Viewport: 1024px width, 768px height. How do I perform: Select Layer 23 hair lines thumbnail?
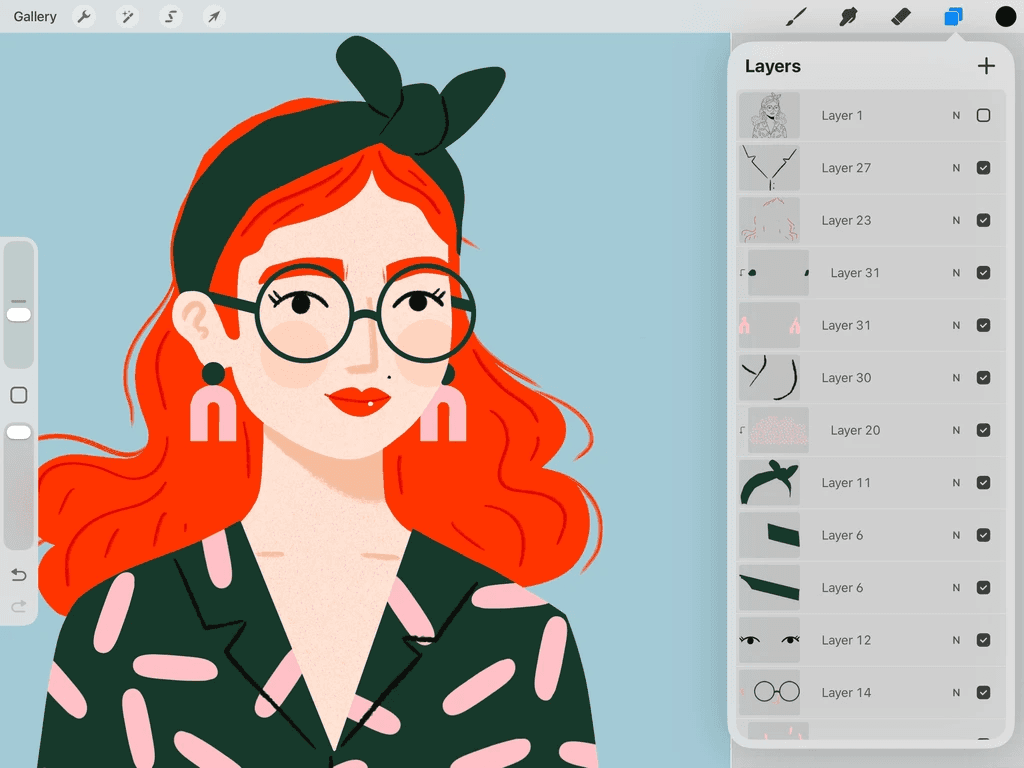tap(769, 220)
